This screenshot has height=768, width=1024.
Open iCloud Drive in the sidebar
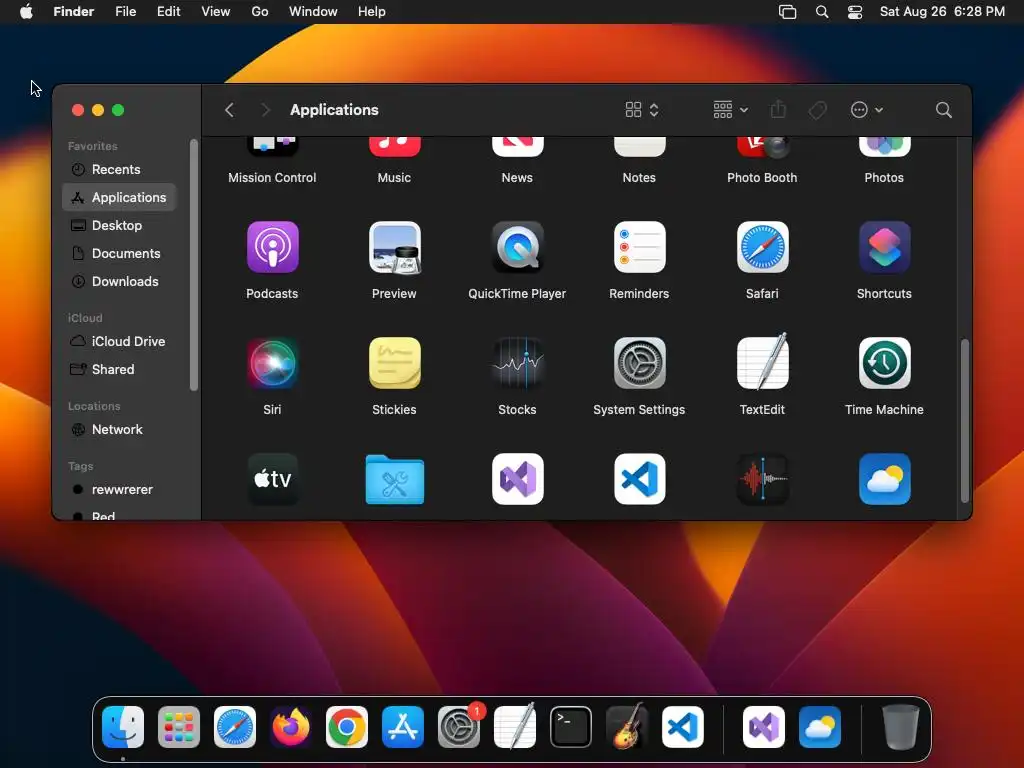(119, 342)
